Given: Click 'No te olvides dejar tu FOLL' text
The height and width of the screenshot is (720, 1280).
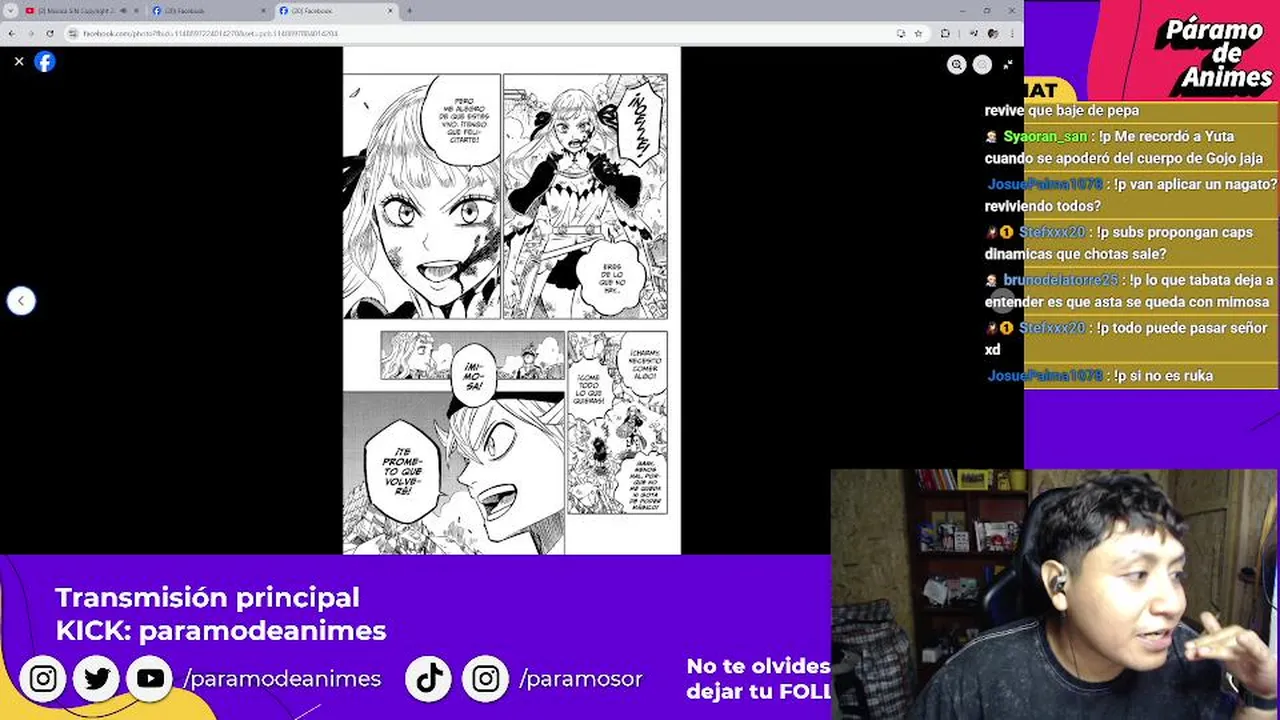Looking at the screenshot, I should pyautogui.click(x=758, y=678).
